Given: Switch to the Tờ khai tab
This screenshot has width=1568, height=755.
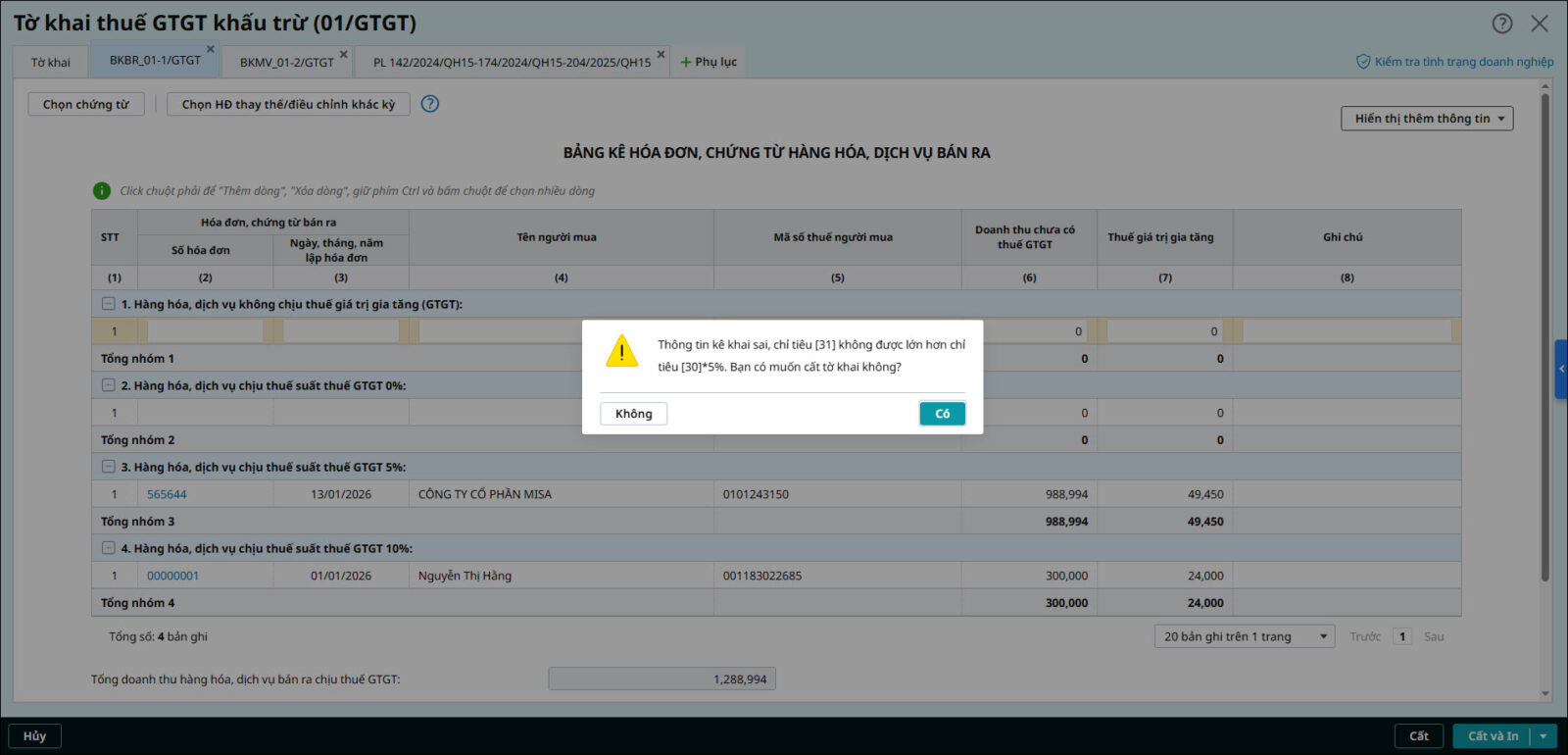Looking at the screenshot, I should (50, 62).
